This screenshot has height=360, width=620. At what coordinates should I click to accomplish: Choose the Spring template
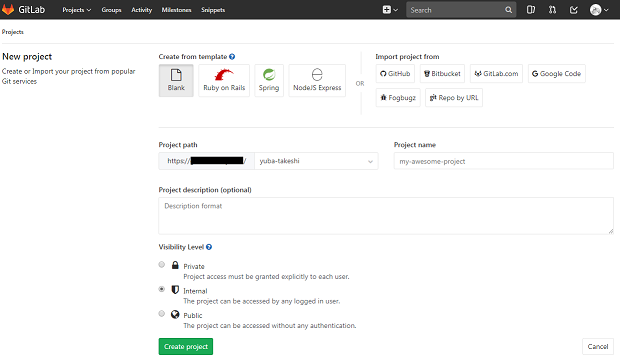pos(269,80)
